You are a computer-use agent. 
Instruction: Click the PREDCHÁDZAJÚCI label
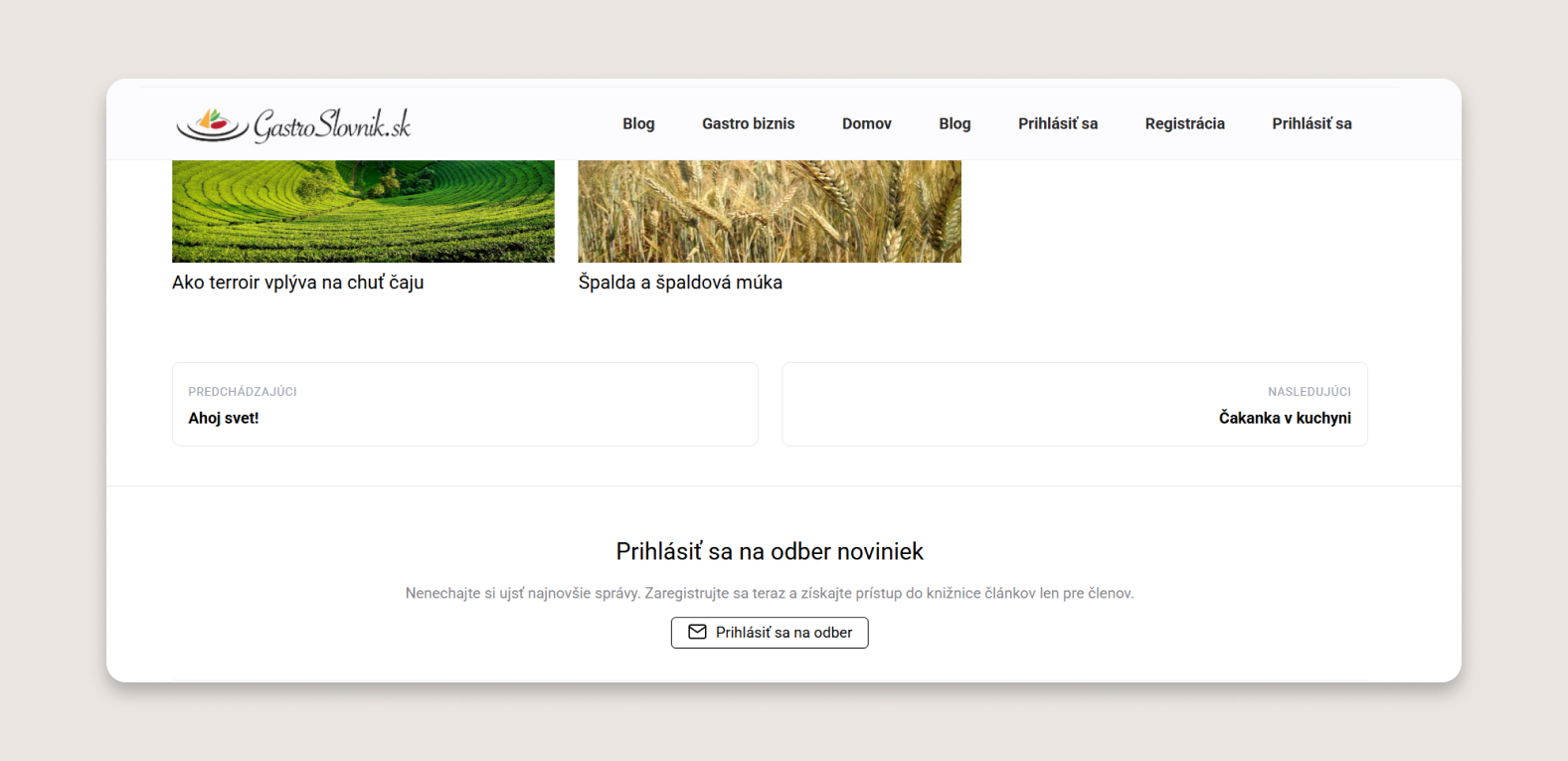click(243, 392)
